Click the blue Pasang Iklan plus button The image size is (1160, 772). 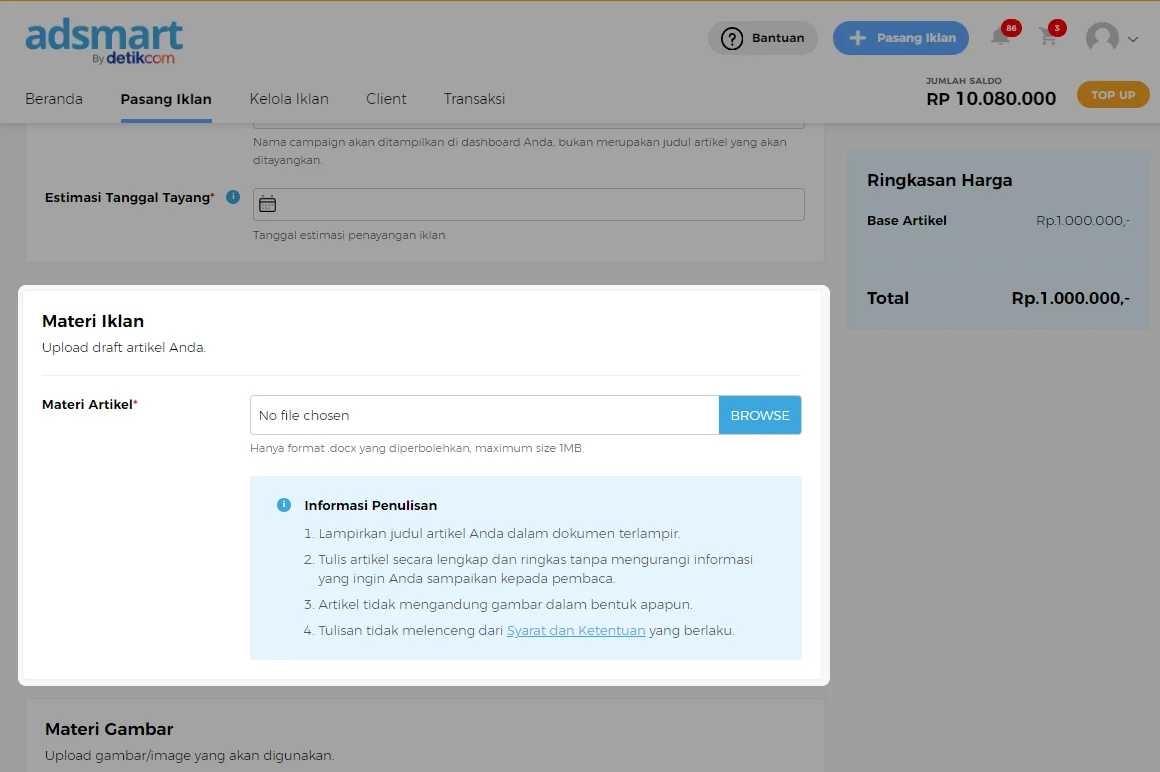[x=900, y=38]
